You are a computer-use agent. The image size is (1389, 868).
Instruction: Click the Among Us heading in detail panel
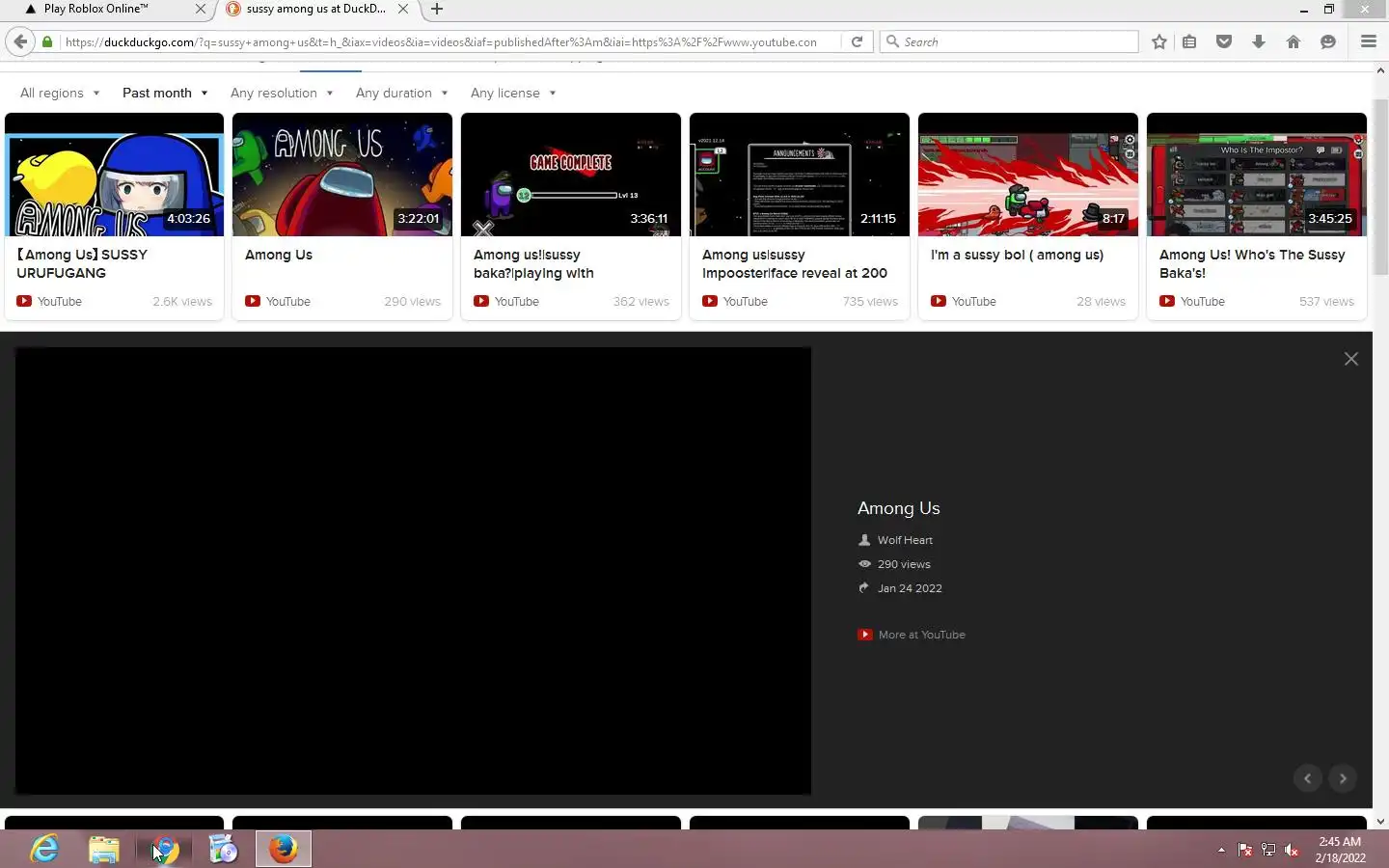point(899,508)
